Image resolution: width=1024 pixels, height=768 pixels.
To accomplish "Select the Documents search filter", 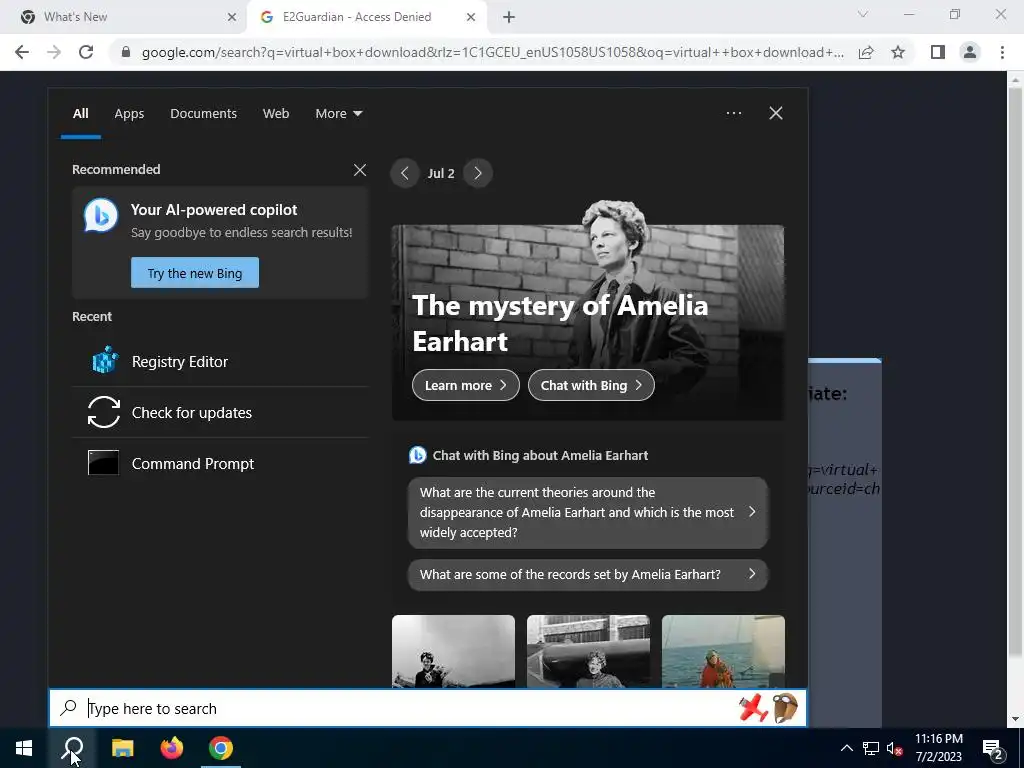I will [203, 114].
